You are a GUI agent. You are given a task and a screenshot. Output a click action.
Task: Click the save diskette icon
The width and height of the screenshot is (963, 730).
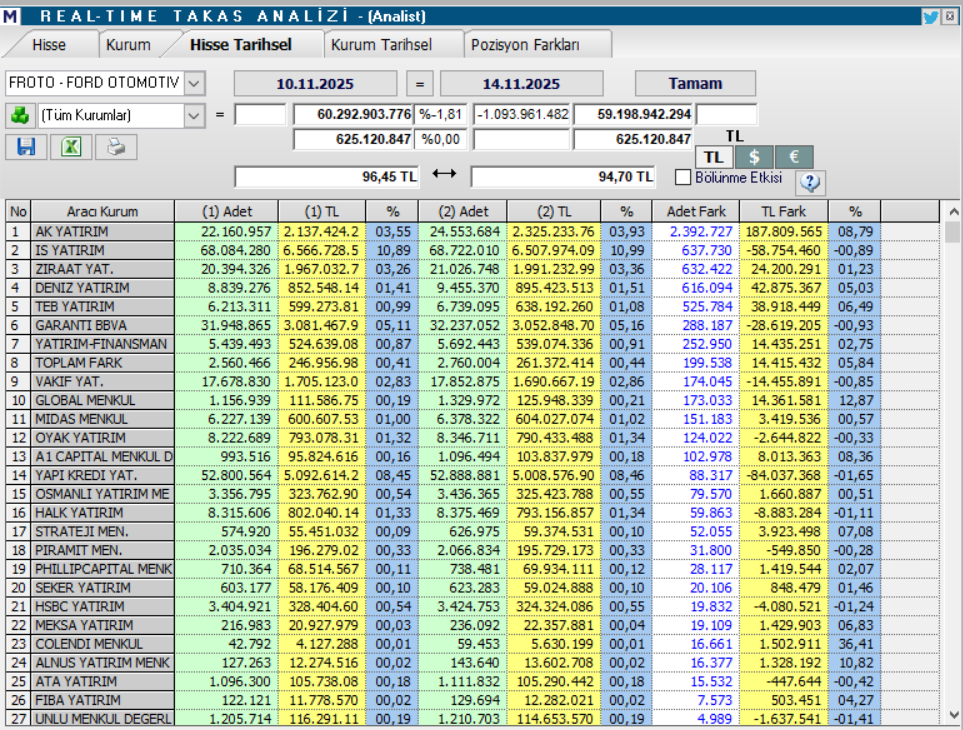pyautogui.click(x=25, y=147)
